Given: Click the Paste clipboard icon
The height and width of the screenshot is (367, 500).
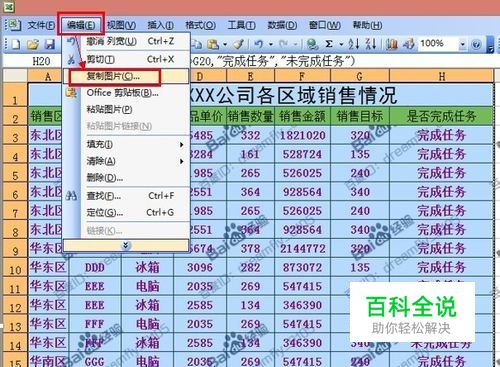Looking at the screenshot, I should point(213,44).
